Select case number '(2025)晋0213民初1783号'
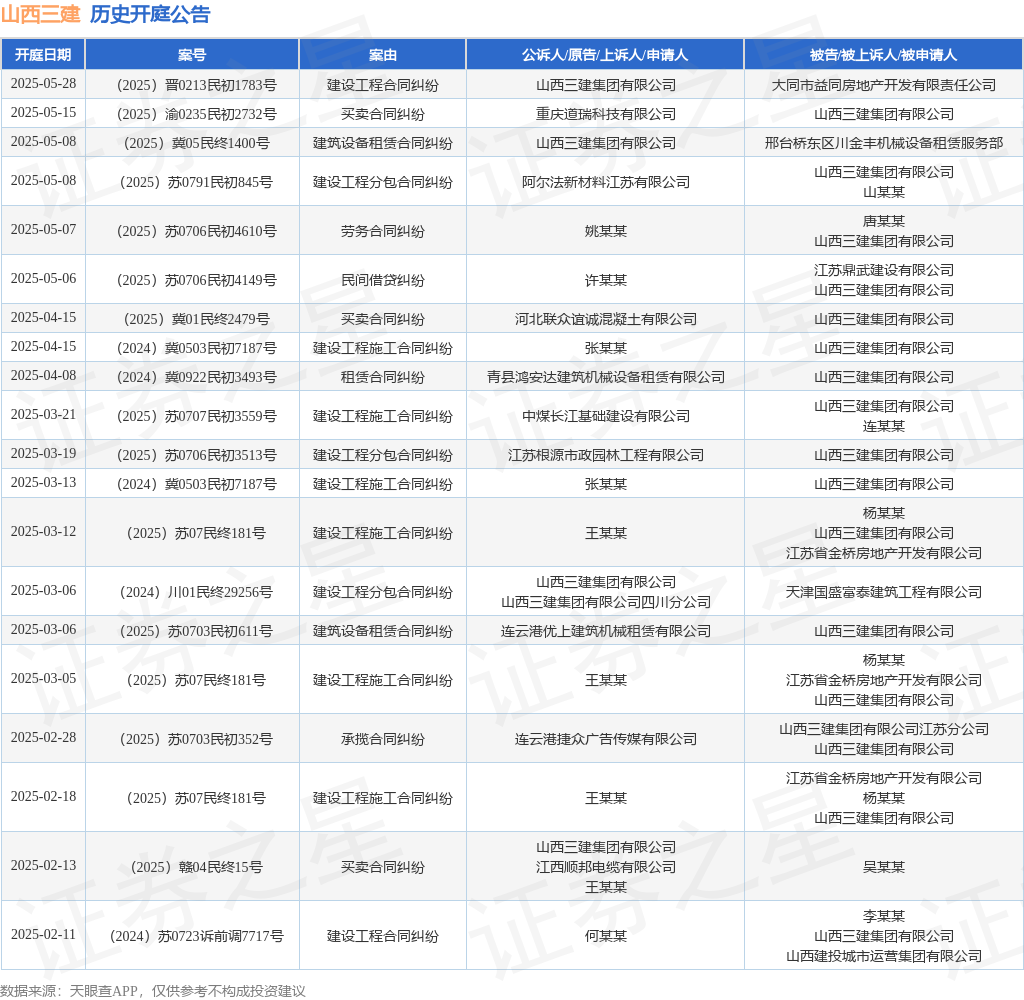 pos(197,85)
